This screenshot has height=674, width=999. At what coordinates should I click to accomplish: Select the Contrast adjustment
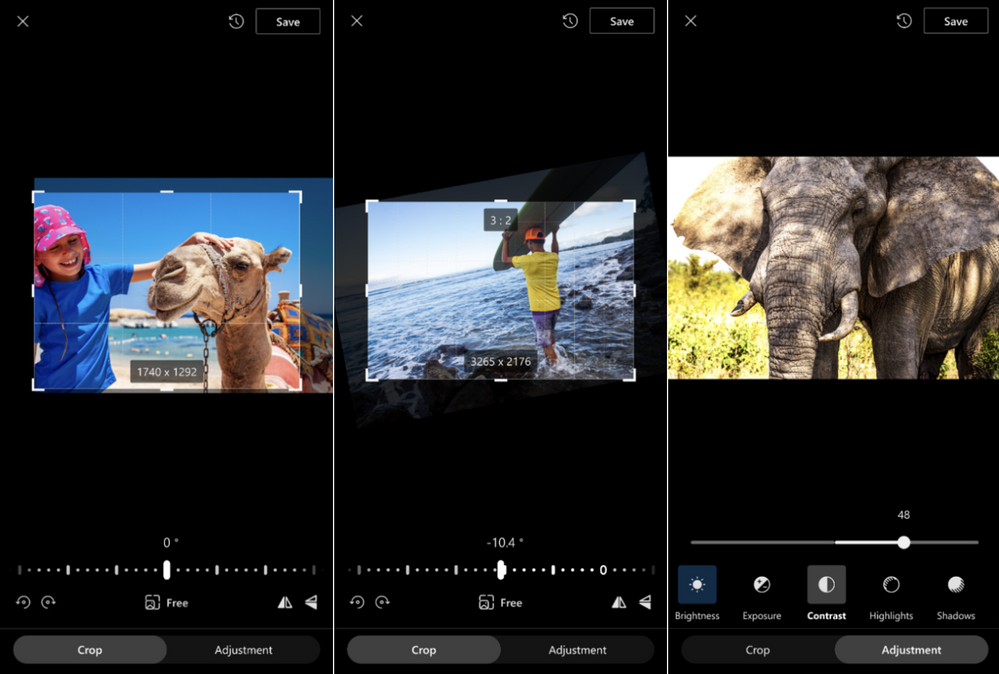[x=826, y=593]
